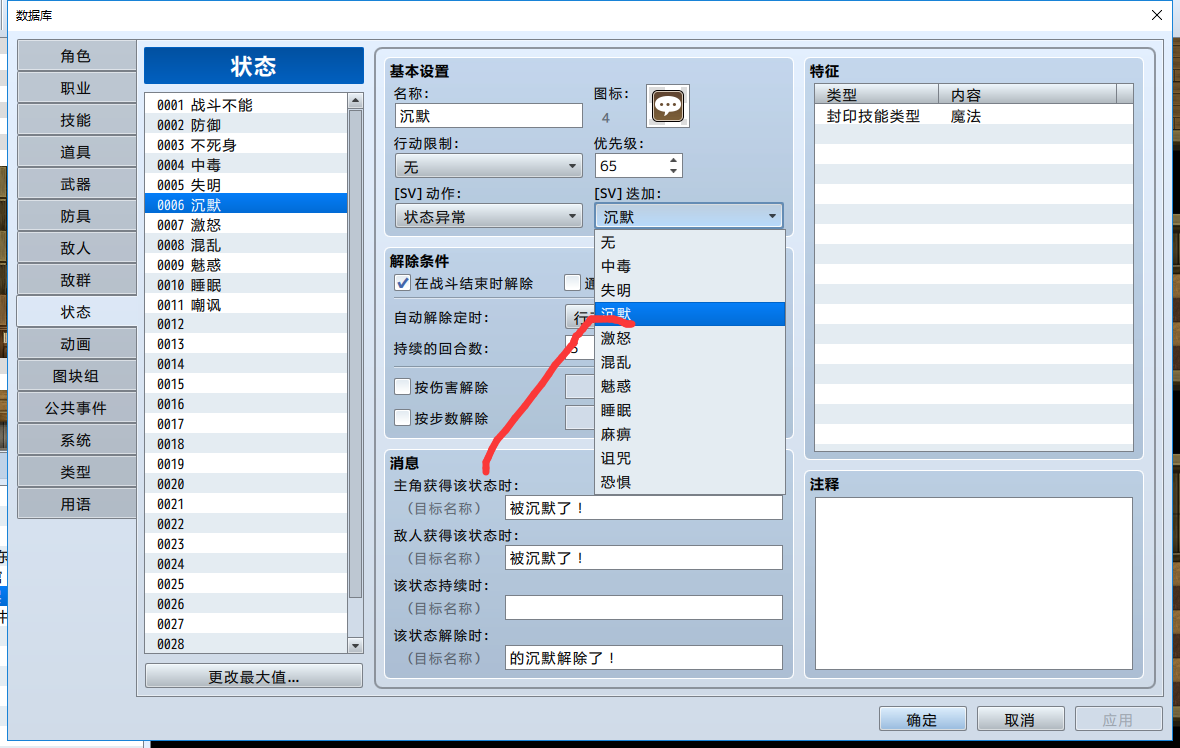Click the 敌人获得该状态时 message field
Screen dimensions: 1180x748
point(643,558)
